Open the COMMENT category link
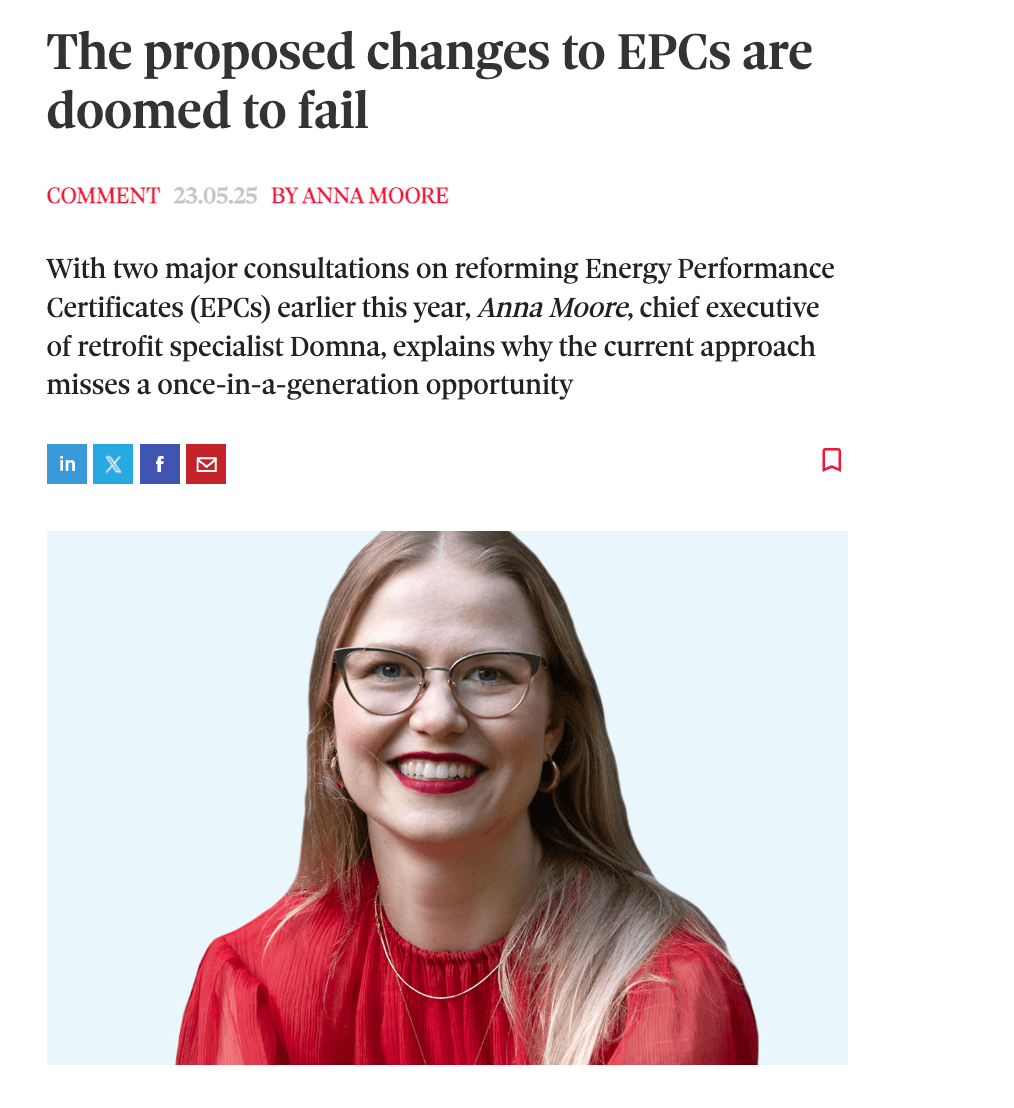Viewport: 1014px width, 1108px height. (x=103, y=196)
